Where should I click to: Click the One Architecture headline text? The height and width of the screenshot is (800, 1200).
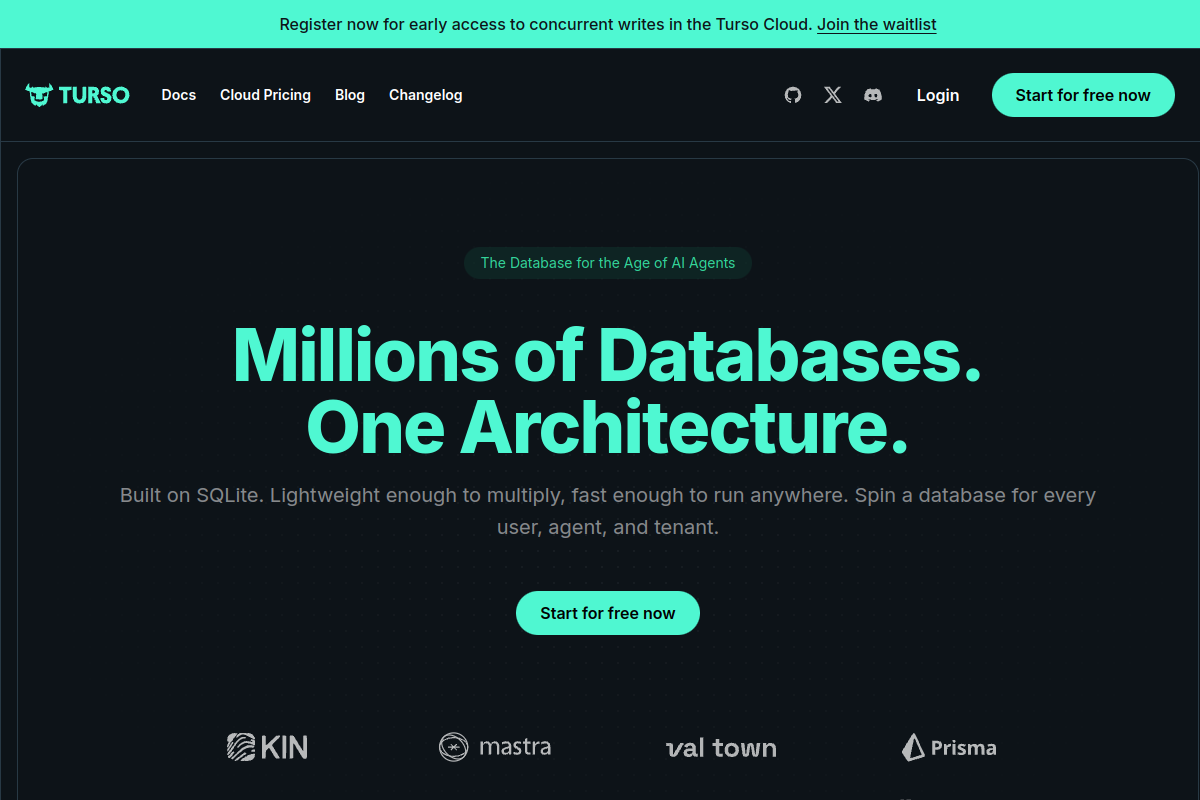pyautogui.click(x=608, y=427)
